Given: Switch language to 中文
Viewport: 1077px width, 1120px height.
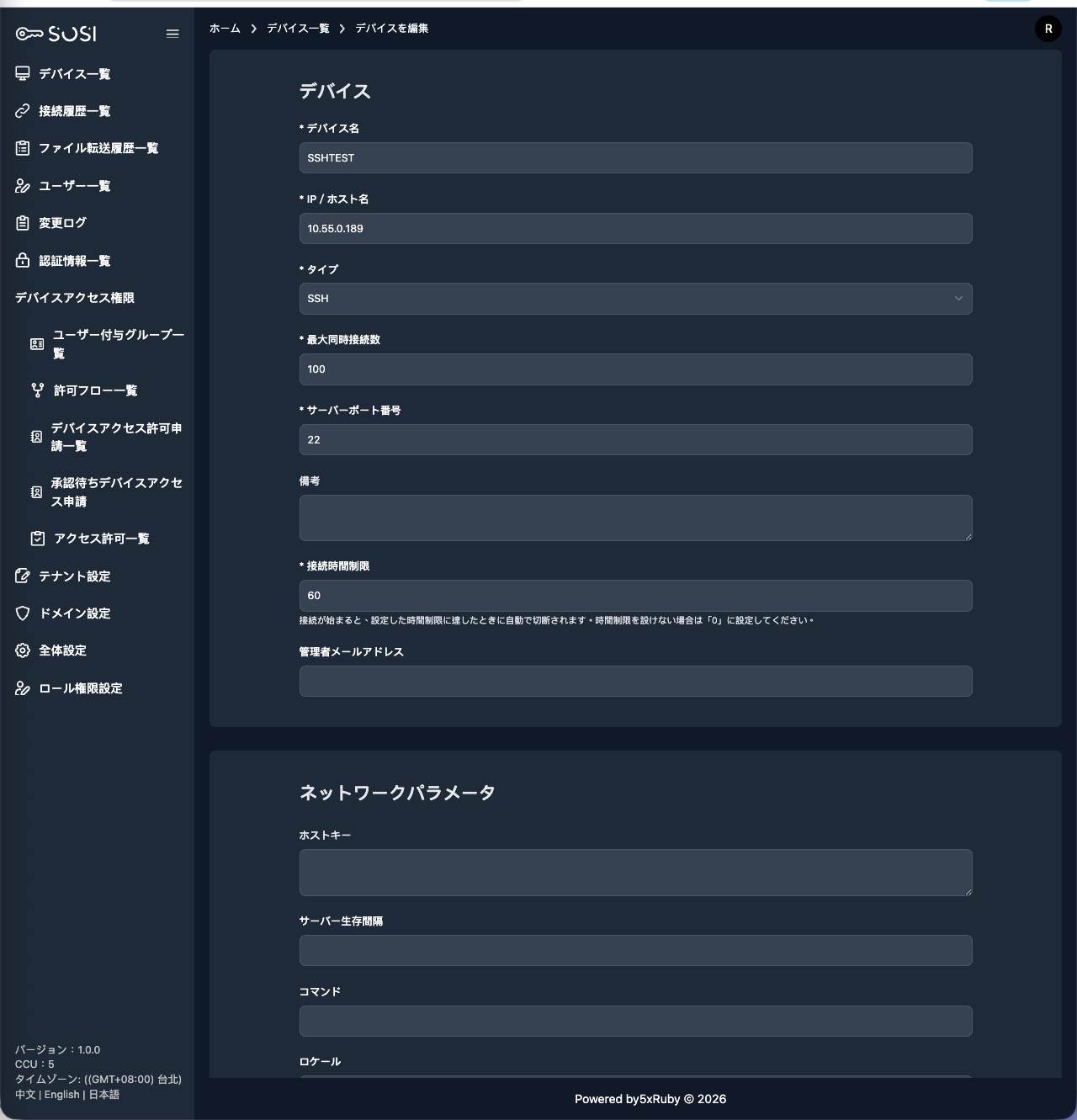Looking at the screenshot, I should pos(25,1095).
